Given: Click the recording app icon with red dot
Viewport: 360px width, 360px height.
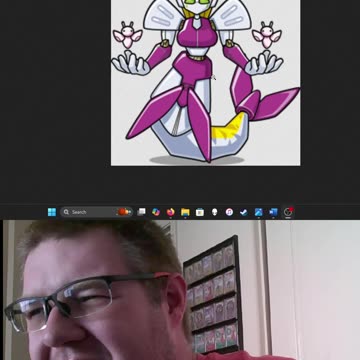Looking at the screenshot, I should point(288,212).
